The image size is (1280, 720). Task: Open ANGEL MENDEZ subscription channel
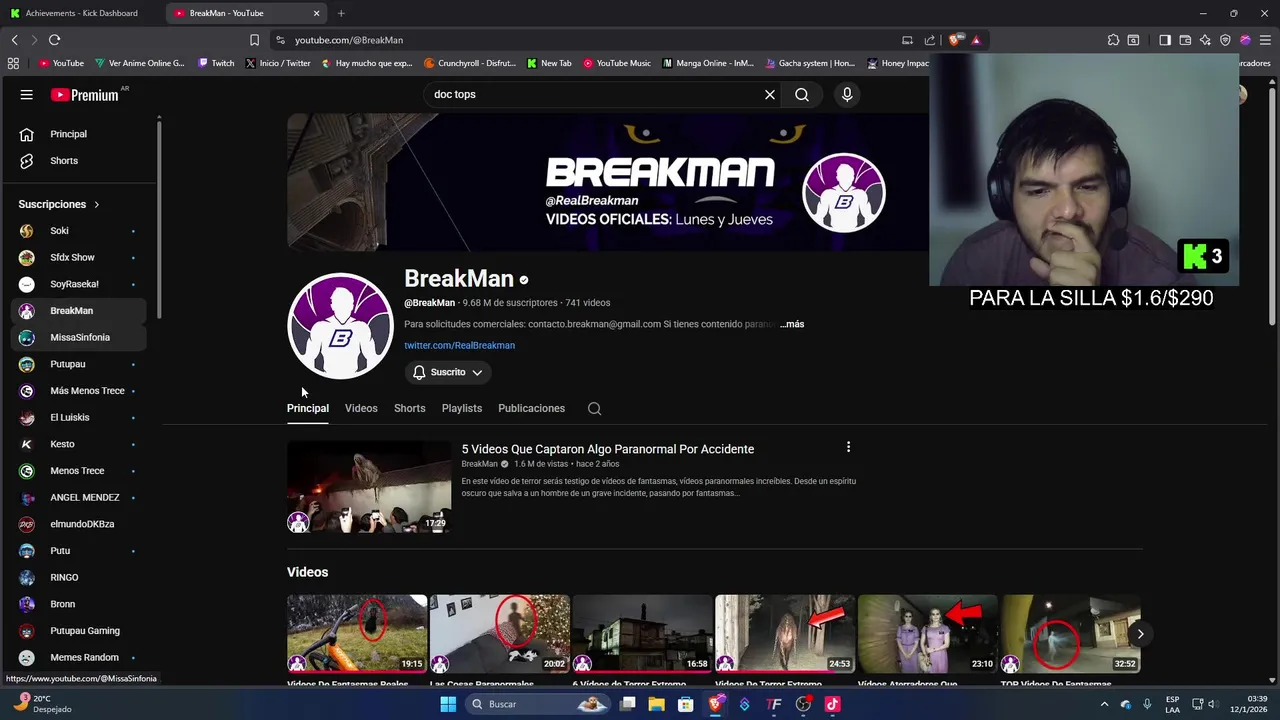point(78,498)
